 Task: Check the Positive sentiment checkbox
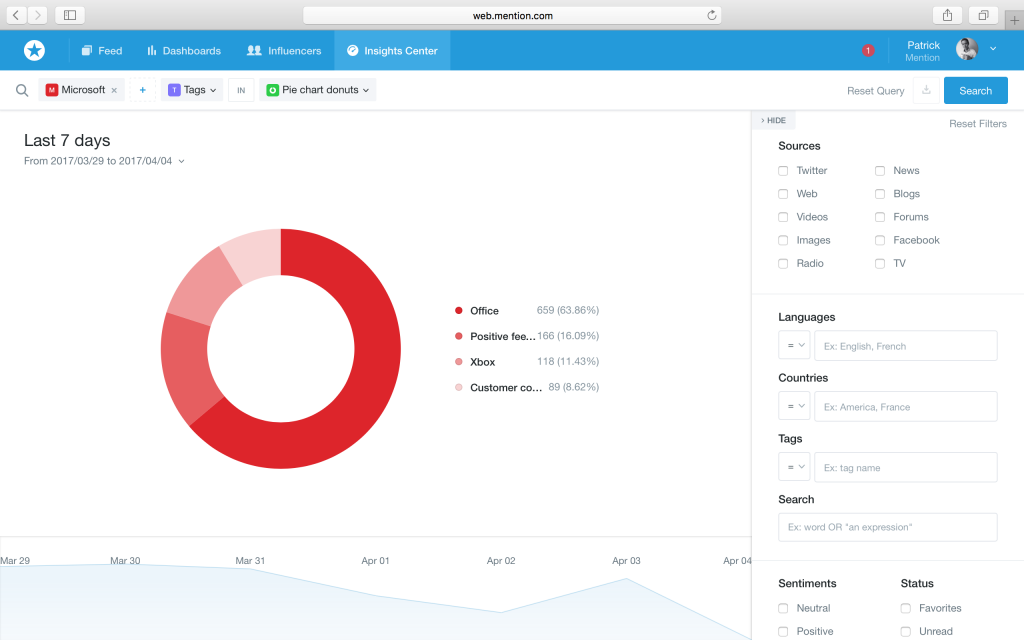click(783, 632)
